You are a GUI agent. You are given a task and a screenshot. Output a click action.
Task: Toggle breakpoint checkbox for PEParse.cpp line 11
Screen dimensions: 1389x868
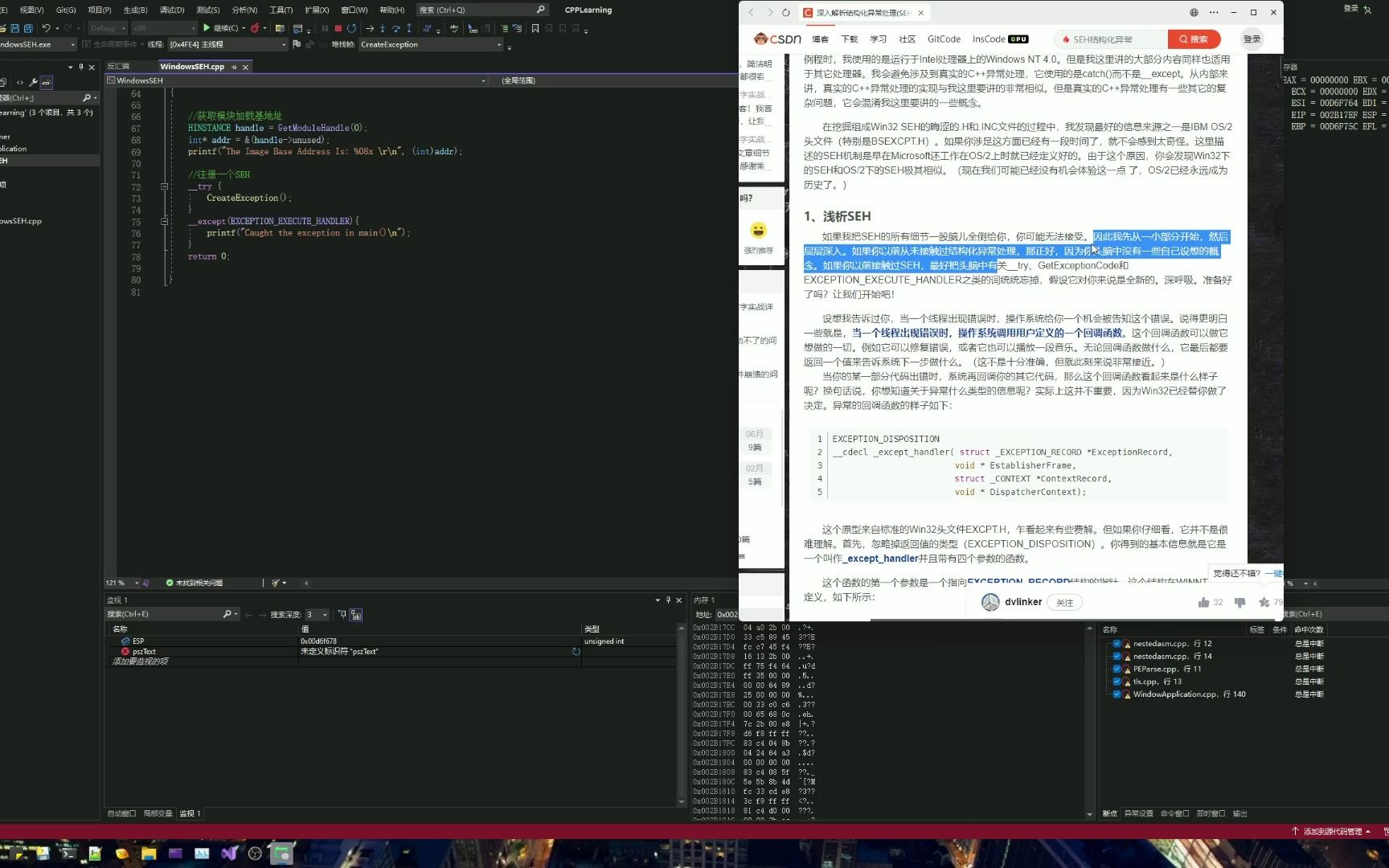1117,669
